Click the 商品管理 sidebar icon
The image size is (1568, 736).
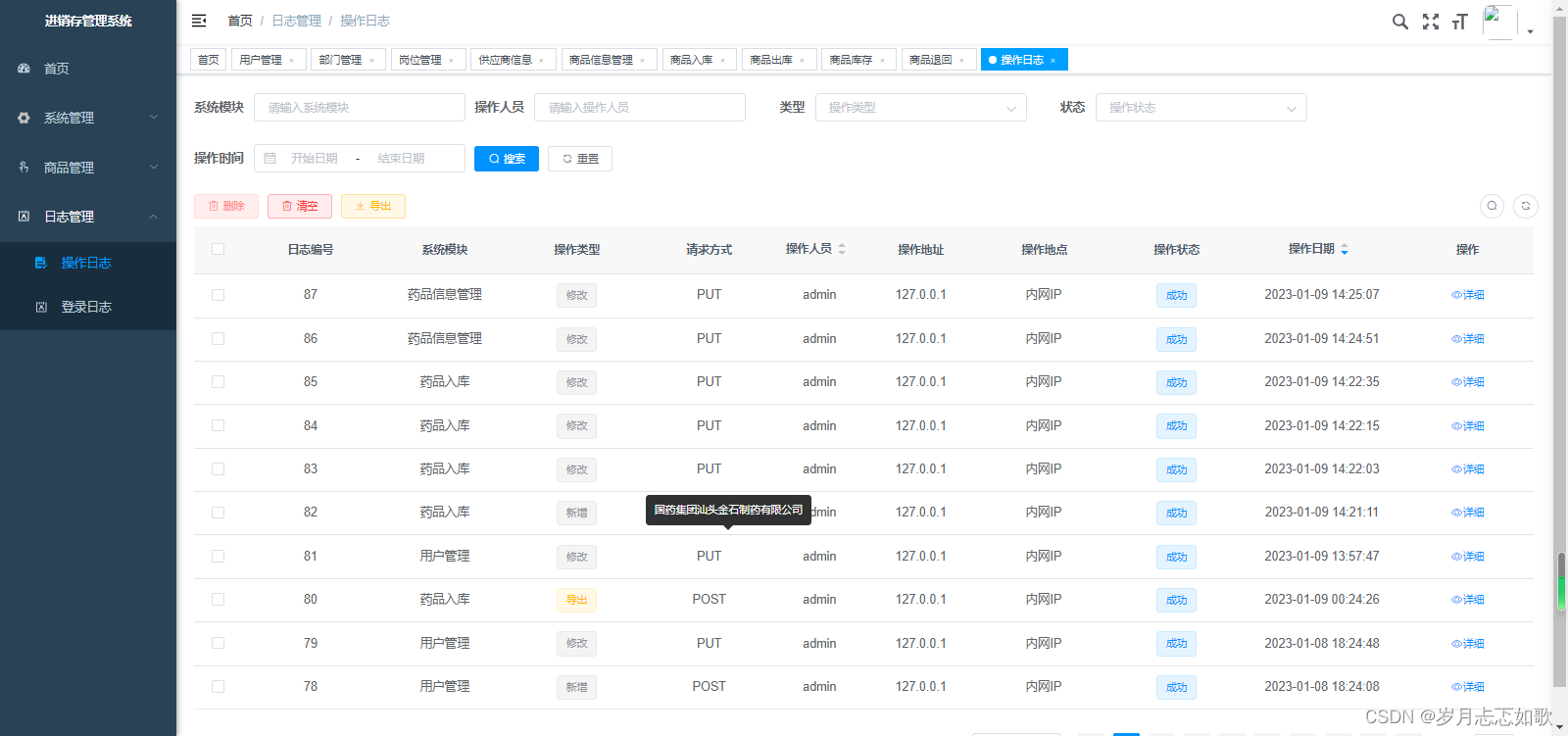coord(24,168)
